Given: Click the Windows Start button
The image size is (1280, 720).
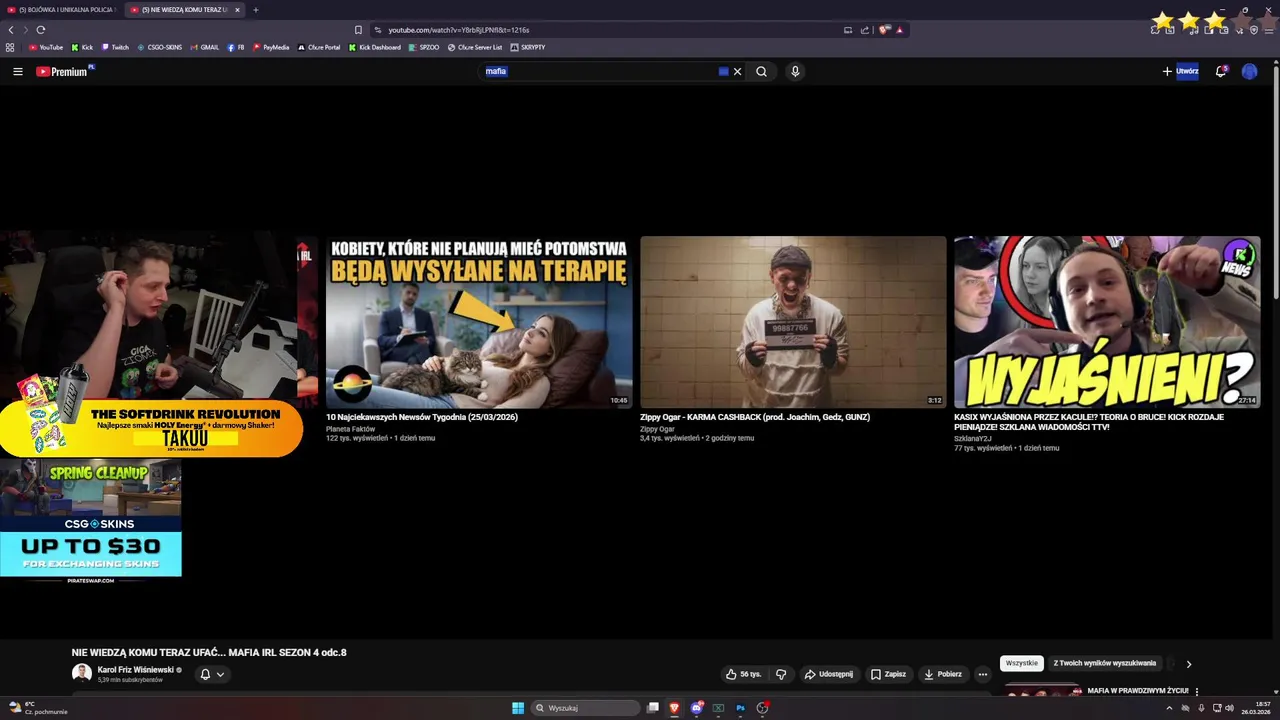Looking at the screenshot, I should coord(518,708).
